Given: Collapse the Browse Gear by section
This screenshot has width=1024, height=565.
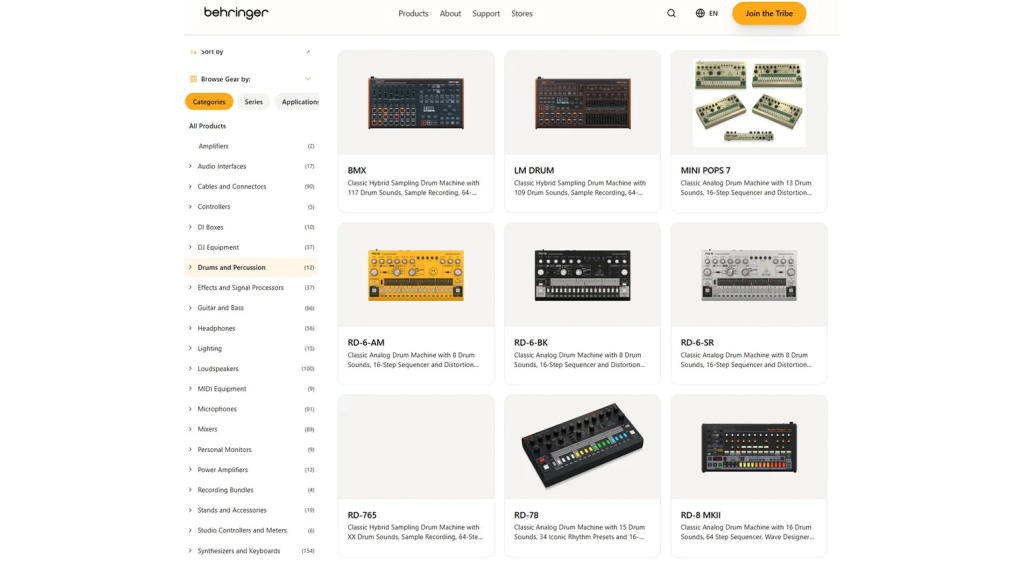Looking at the screenshot, I should pos(308,79).
